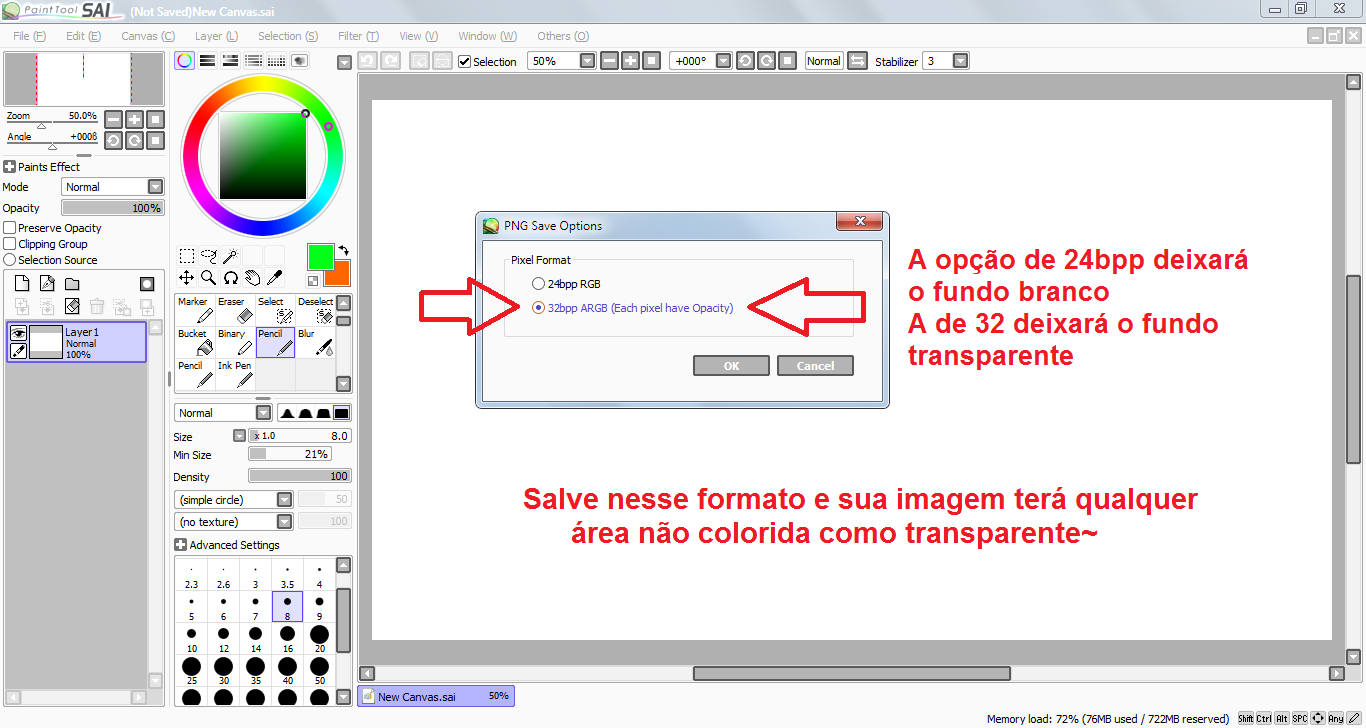Open the Canvas menu

[x=147, y=36]
